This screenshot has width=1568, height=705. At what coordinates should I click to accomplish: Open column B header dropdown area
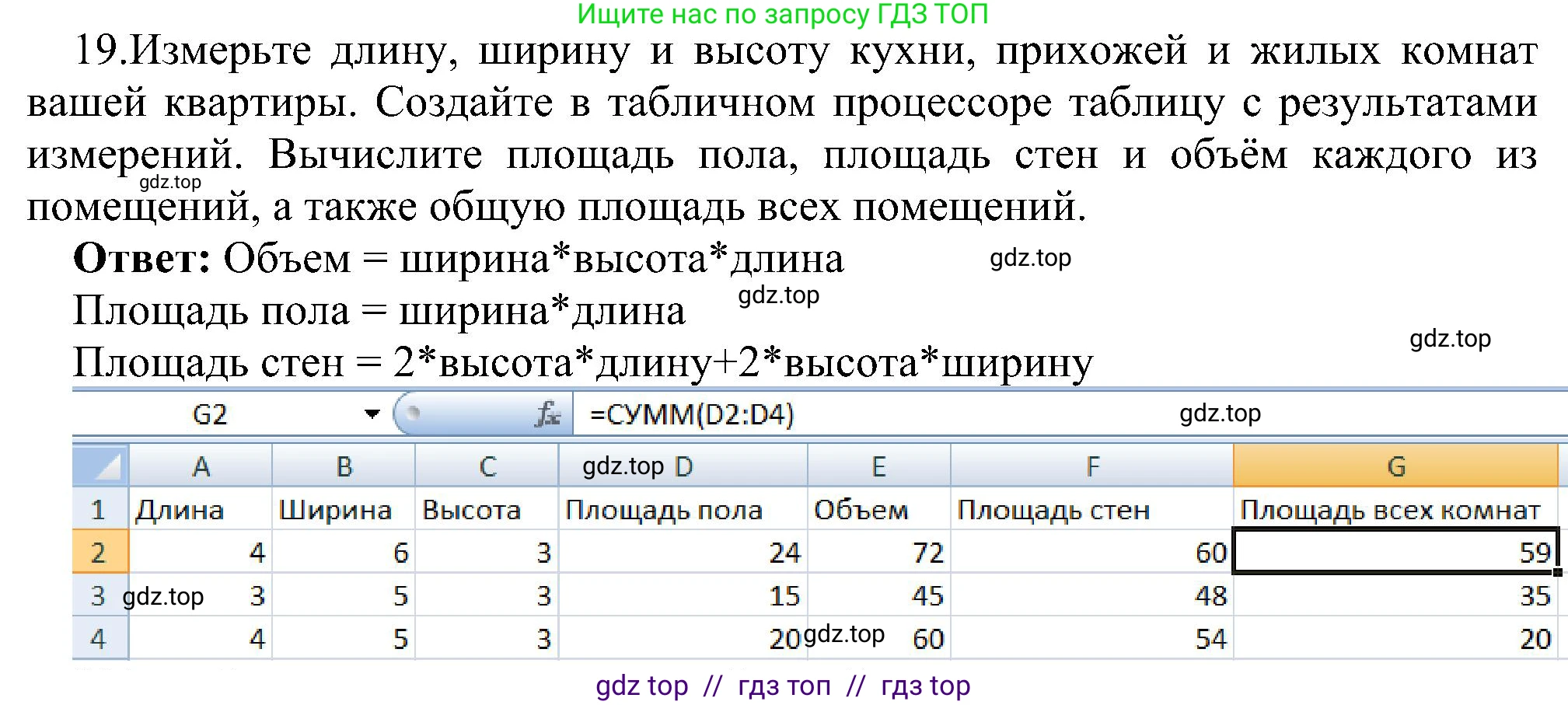pos(344,465)
